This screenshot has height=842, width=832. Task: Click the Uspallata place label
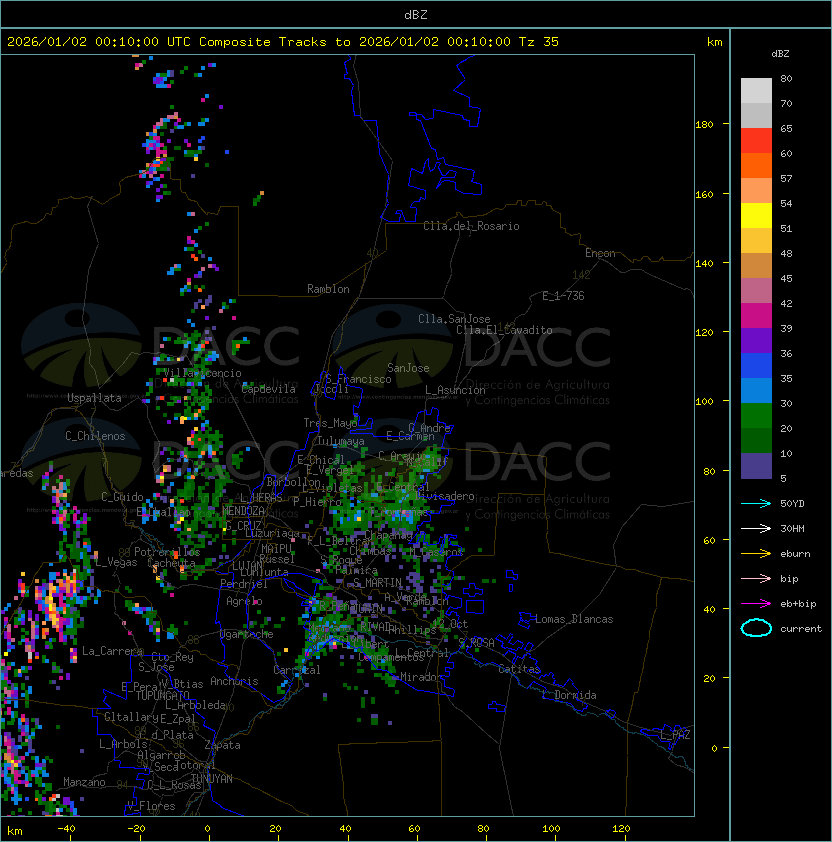pyautogui.click(x=94, y=398)
